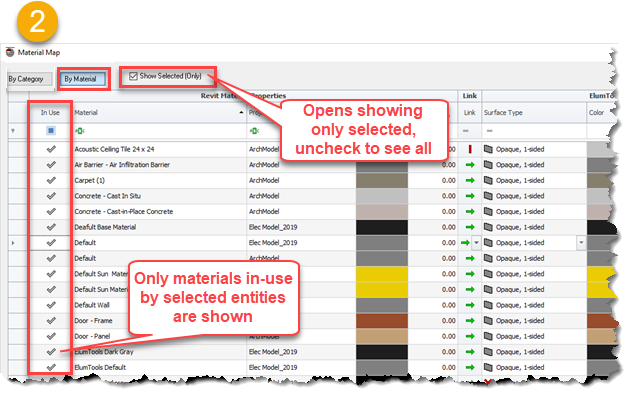Click the In Use column header

click(50, 113)
